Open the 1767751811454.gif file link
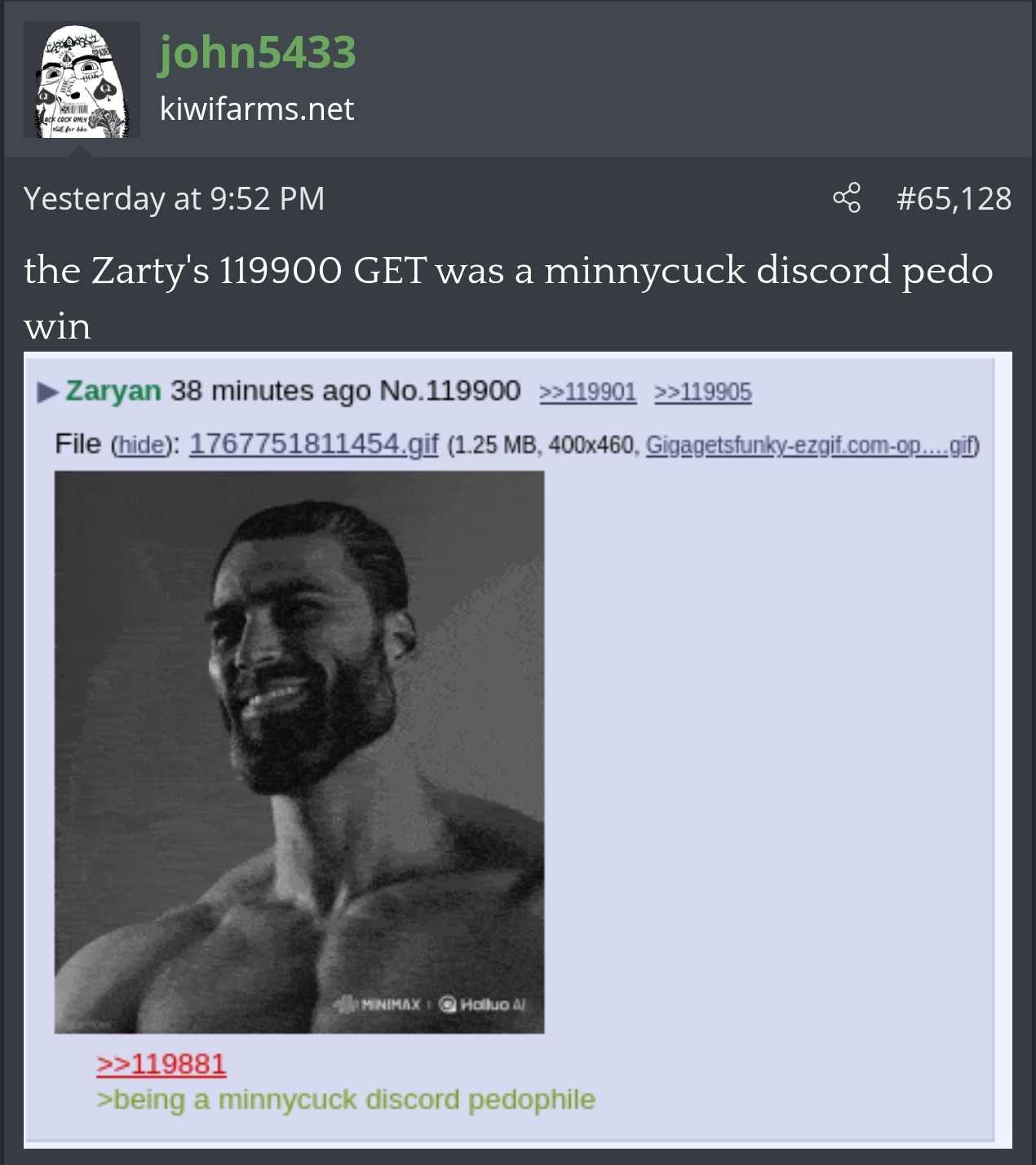This screenshot has width=1036, height=1165. [313, 444]
